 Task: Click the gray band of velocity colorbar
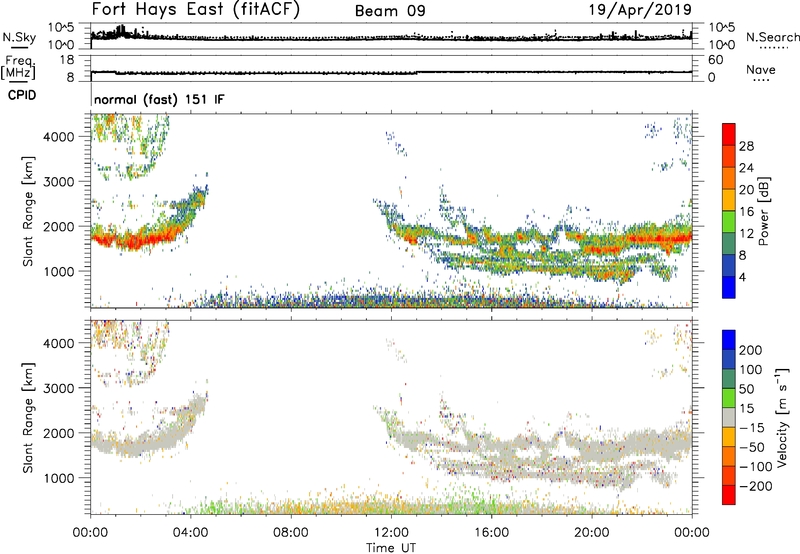pyautogui.click(x=729, y=417)
